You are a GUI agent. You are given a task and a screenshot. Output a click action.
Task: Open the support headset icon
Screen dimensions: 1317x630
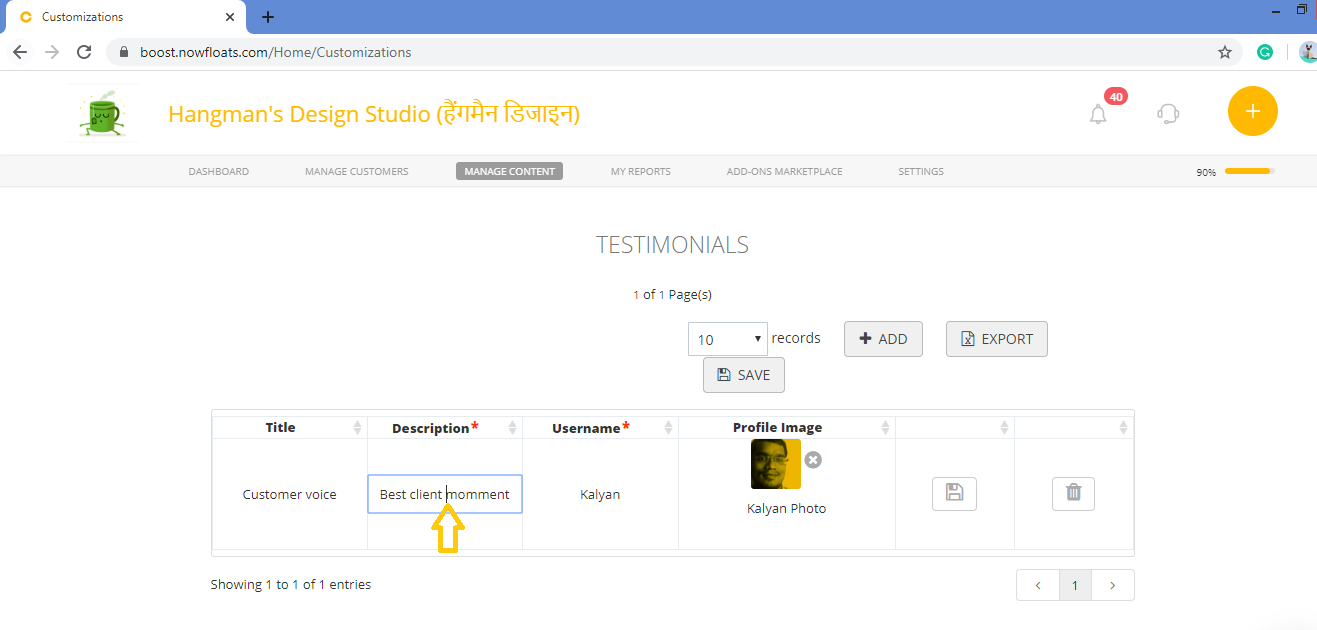coord(1168,113)
